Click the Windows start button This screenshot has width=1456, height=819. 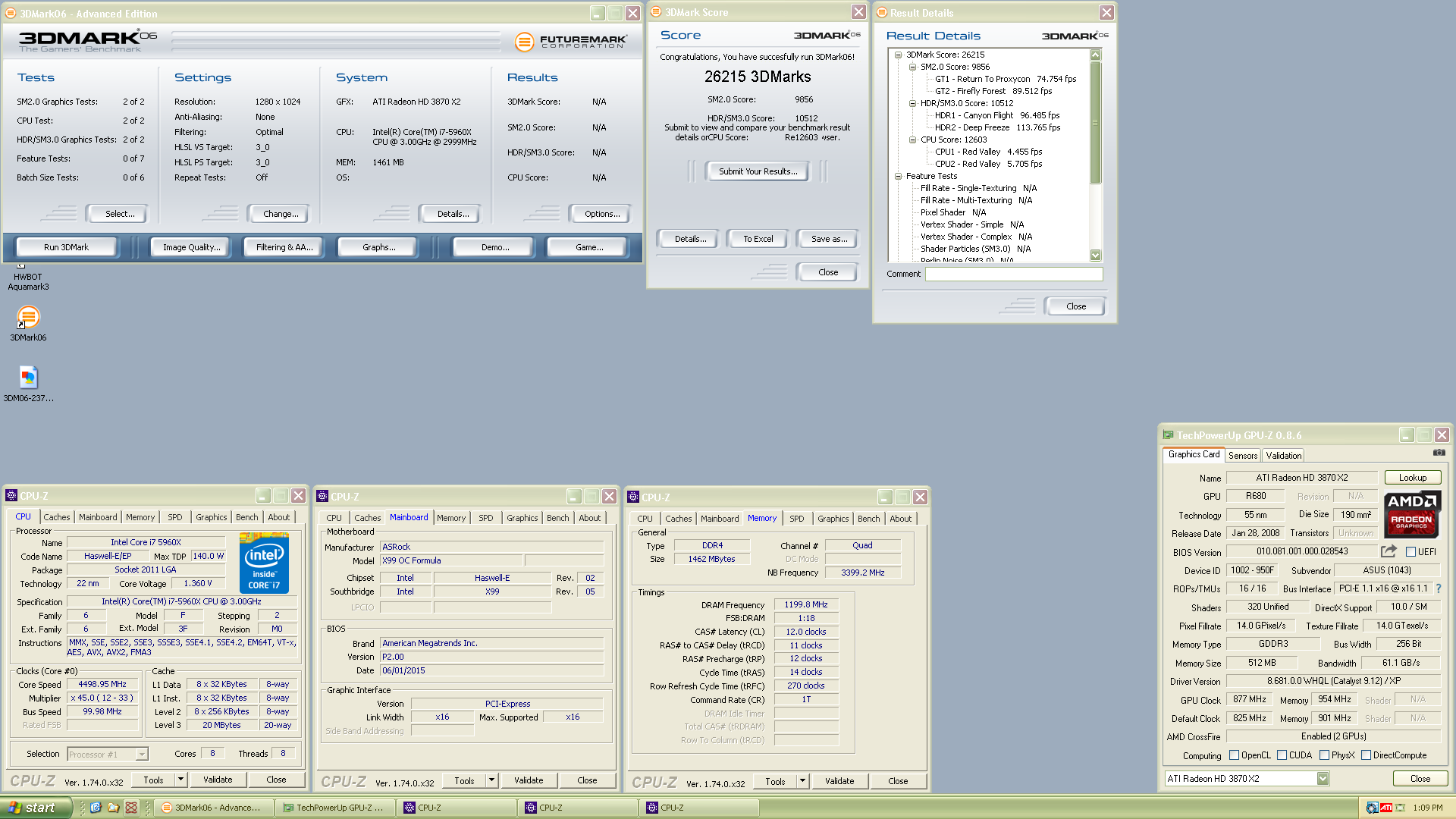(36, 808)
